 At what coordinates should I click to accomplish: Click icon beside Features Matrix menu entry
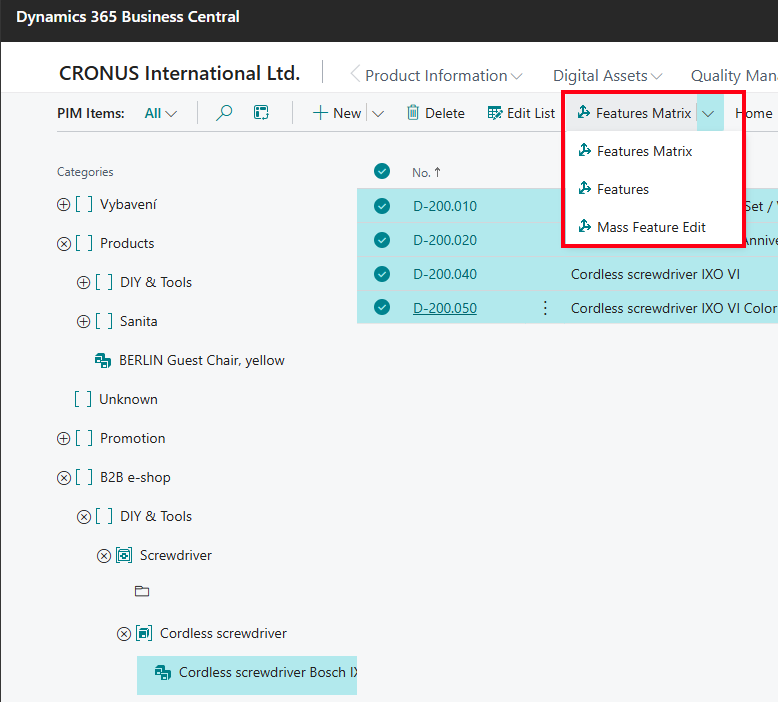point(585,150)
